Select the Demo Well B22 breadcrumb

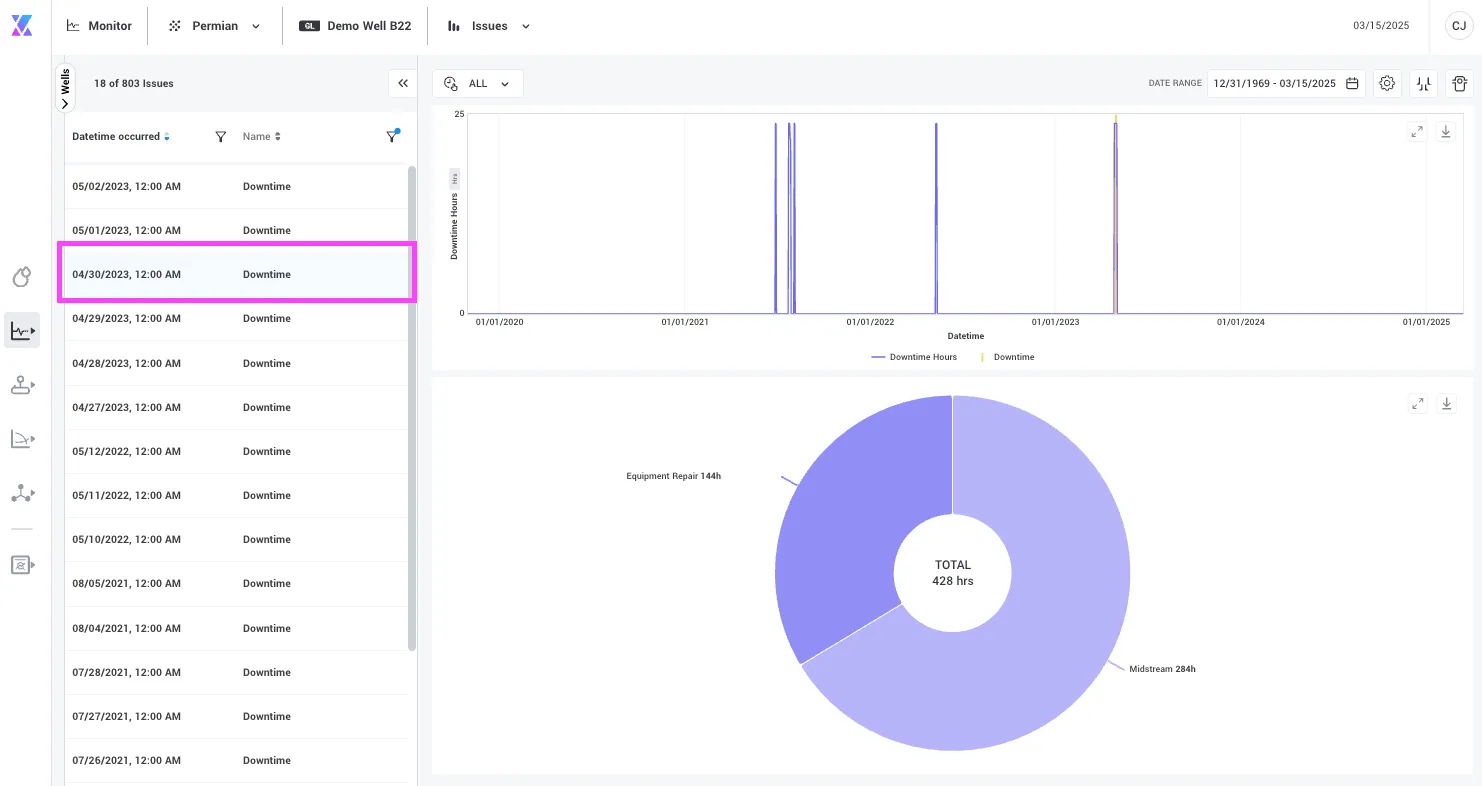(x=355, y=26)
